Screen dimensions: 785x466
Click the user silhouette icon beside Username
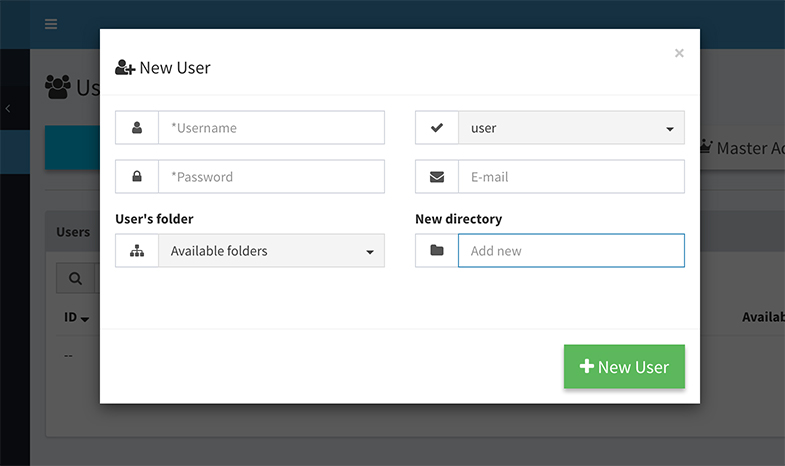tap(137, 128)
